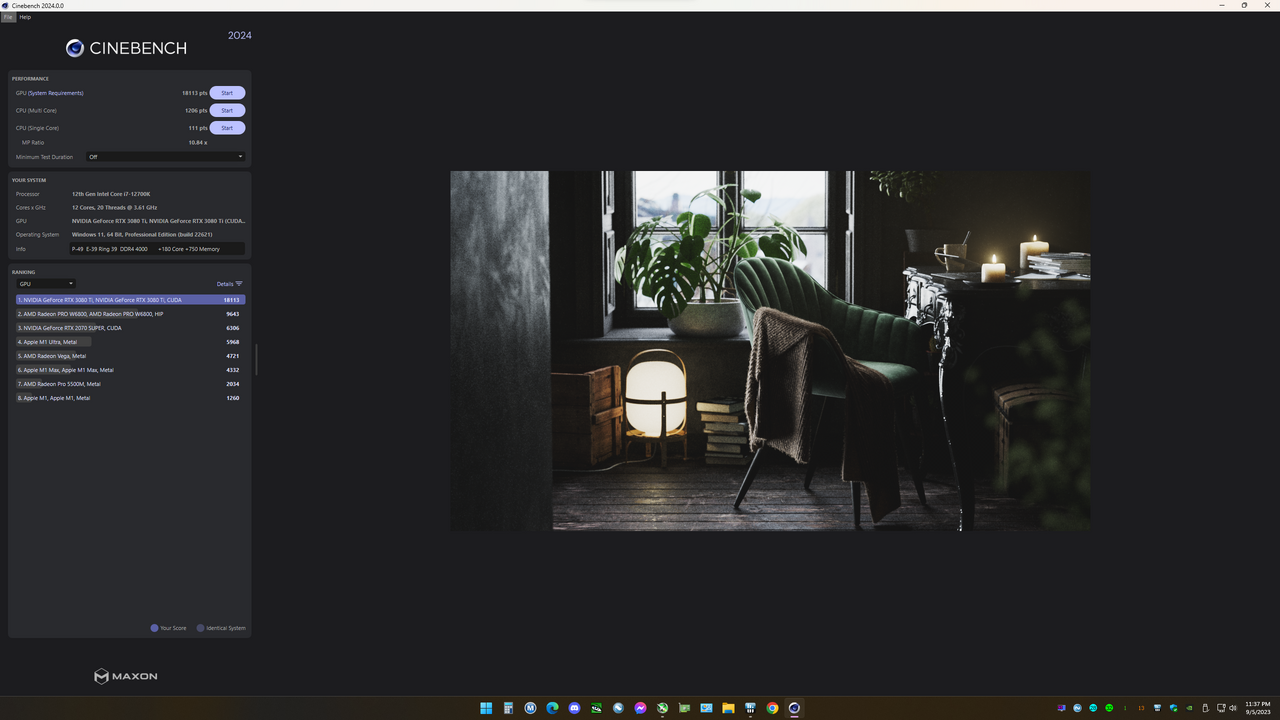Viewport: 1280px width, 720px height.
Task: Open File Explorer from the taskbar
Action: [x=728, y=708]
